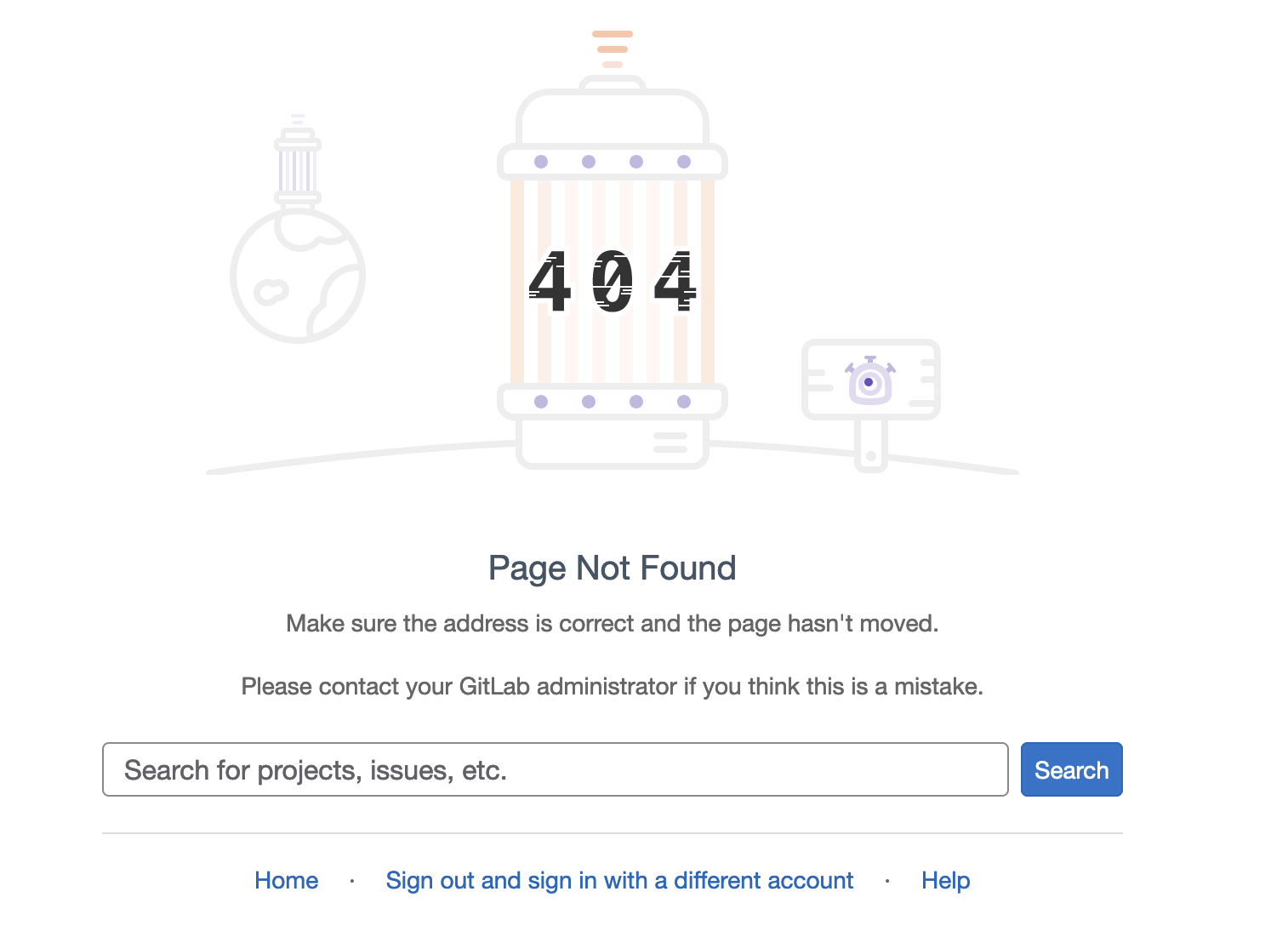
Task: Click the 'Make sure the address is correct' text
Action: 613,624
